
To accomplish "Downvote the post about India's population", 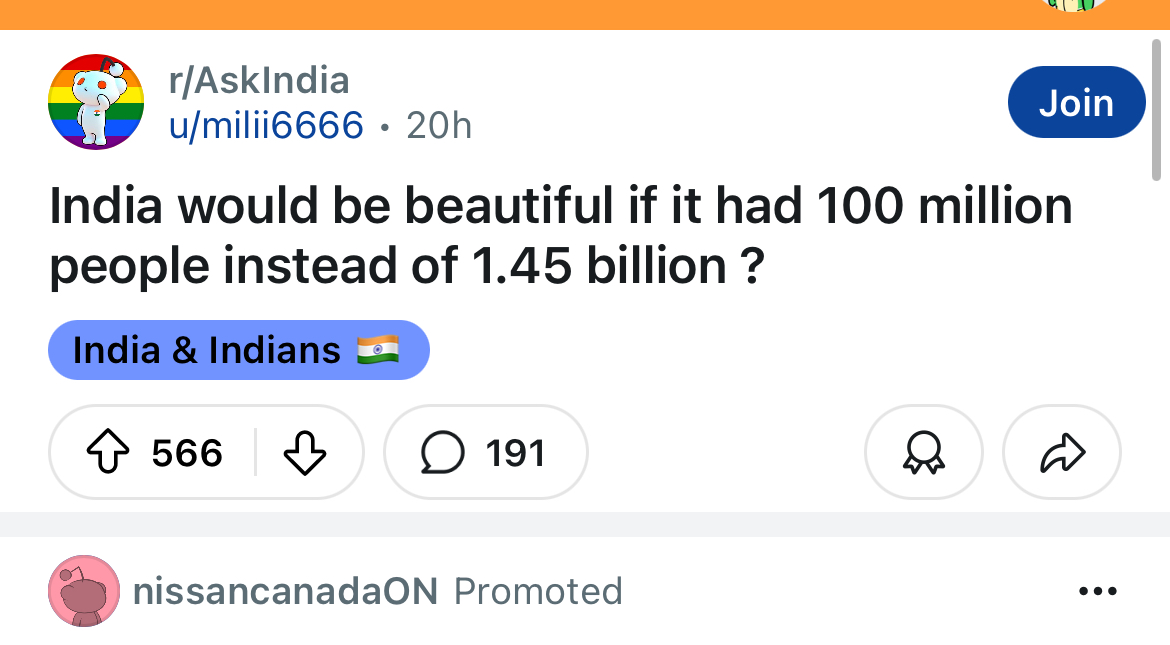I will coord(304,452).
